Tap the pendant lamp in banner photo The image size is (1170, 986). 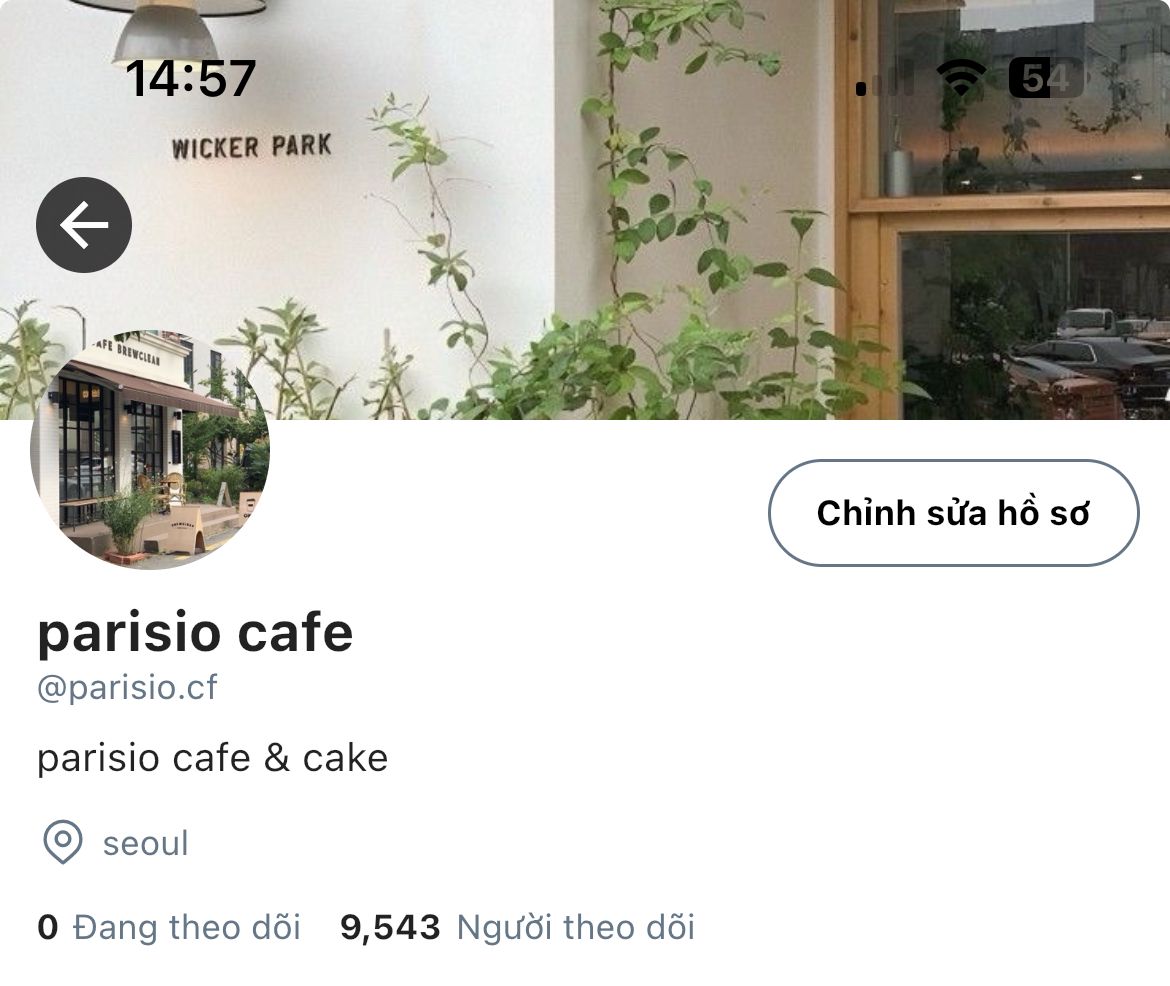166,30
